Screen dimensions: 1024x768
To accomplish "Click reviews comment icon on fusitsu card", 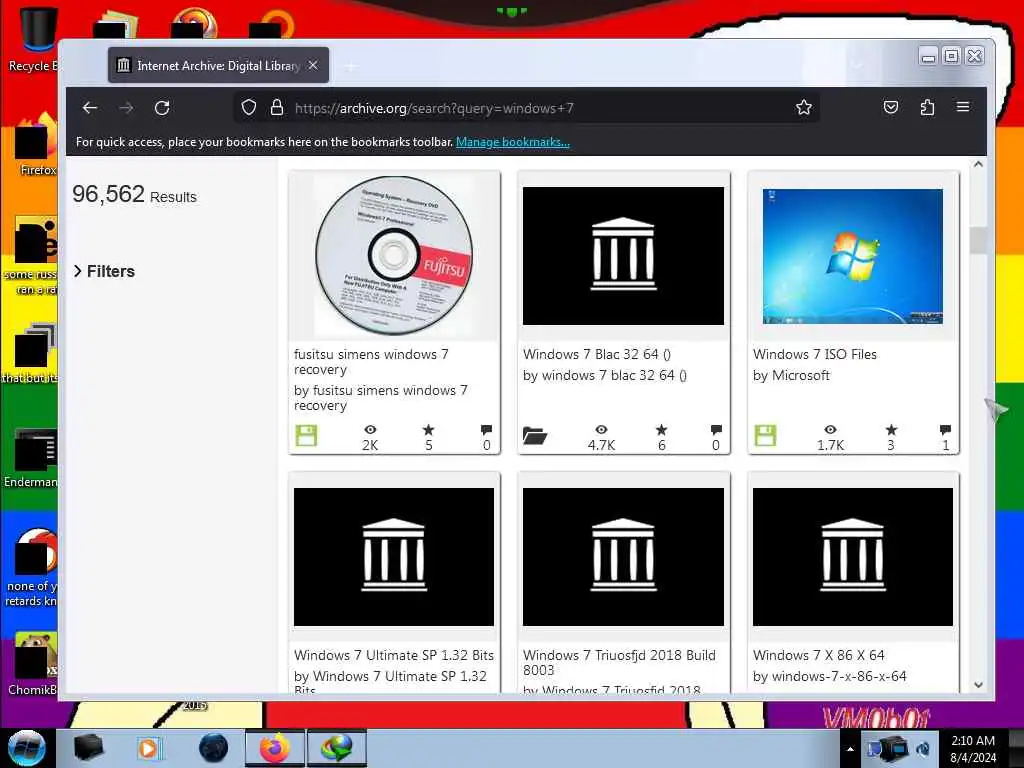I will (x=487, y=430).
